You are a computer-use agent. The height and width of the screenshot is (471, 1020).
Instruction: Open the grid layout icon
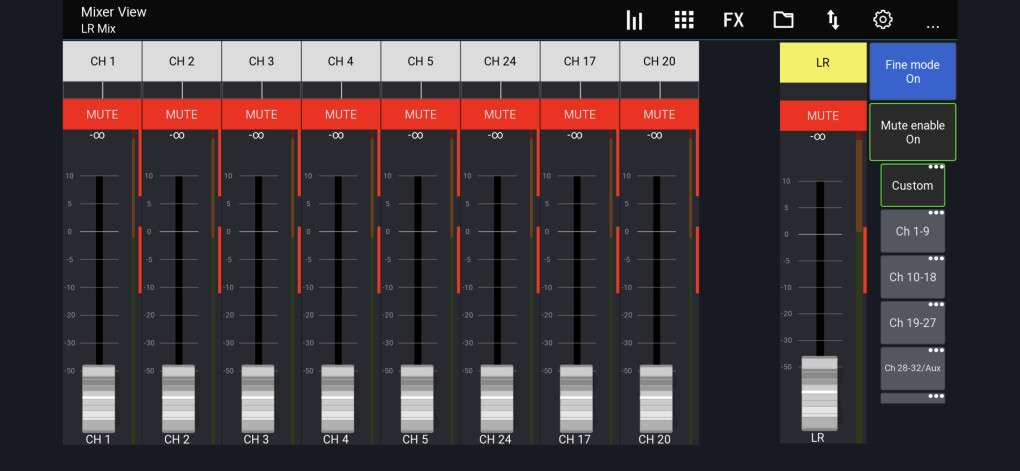(x=684, y=20)
